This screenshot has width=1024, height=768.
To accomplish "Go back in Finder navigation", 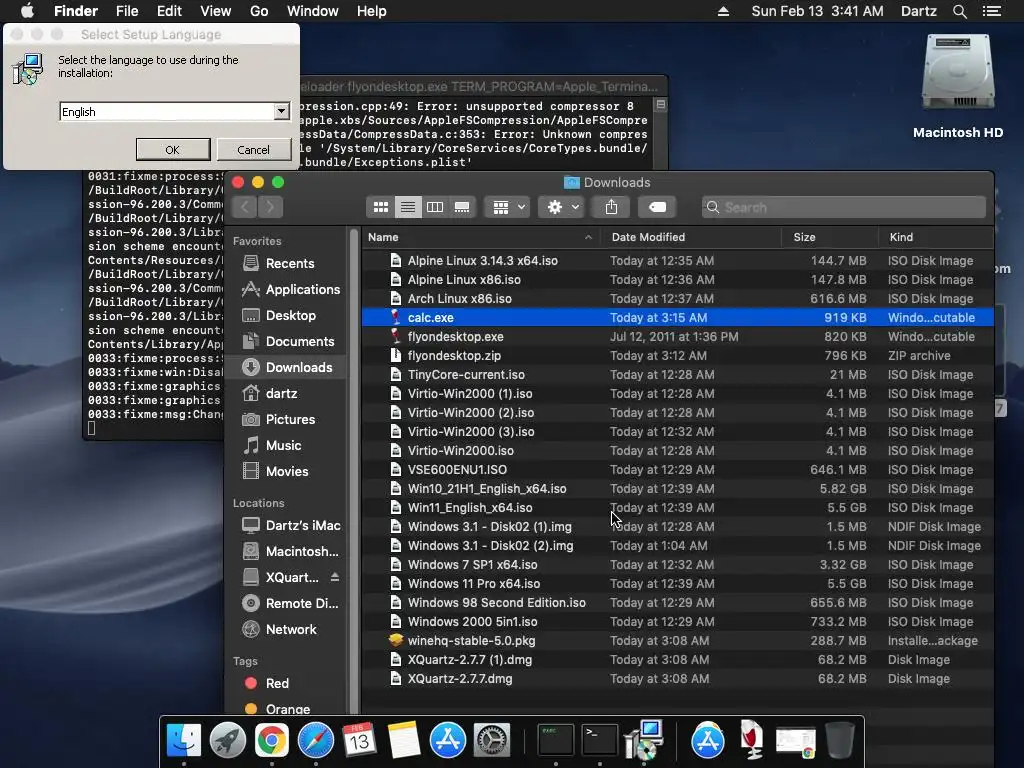I will [x=245, y=207].
